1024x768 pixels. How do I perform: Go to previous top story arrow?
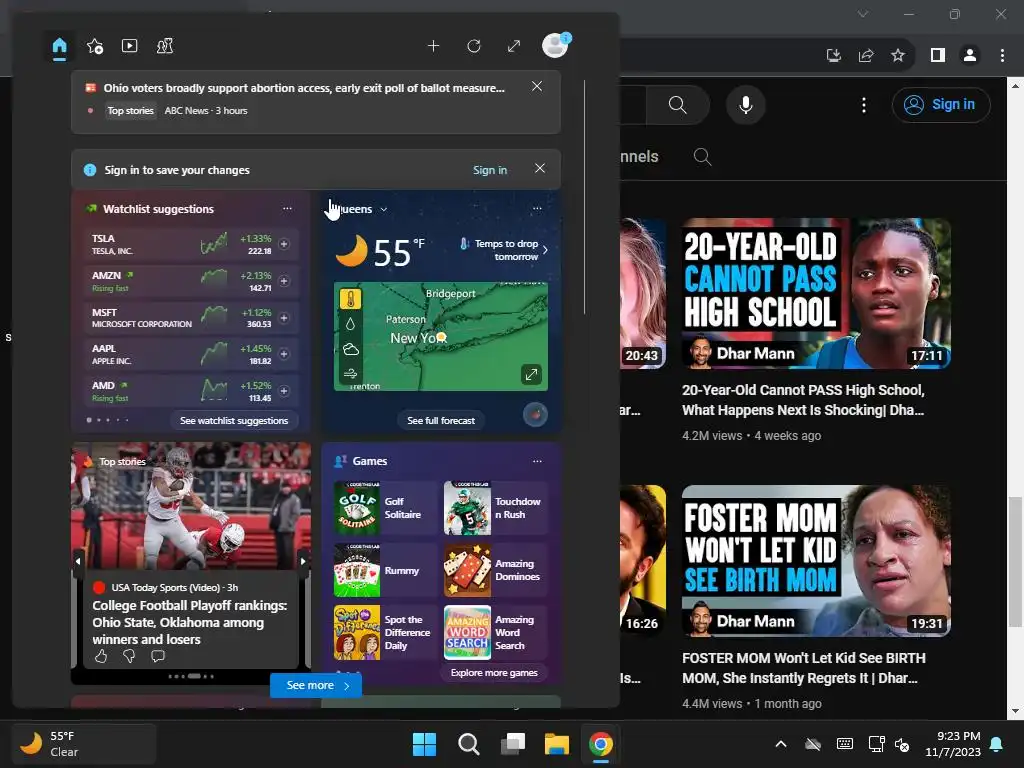(78, 561)
